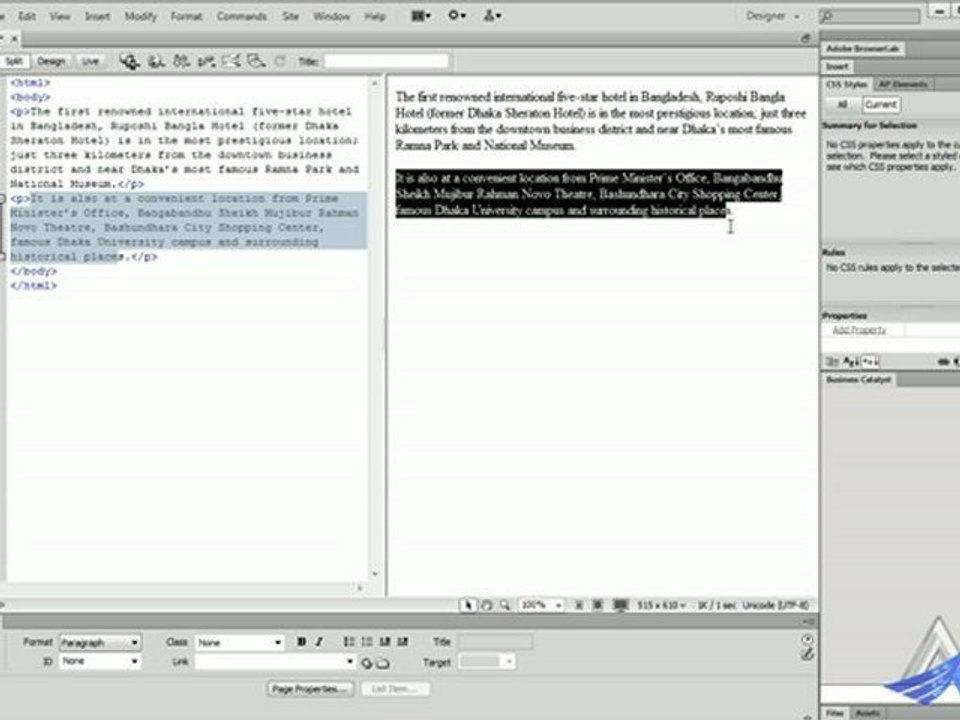
Task: Select the Zoom magnifier tool in status bar
Action: coord(505,606)
